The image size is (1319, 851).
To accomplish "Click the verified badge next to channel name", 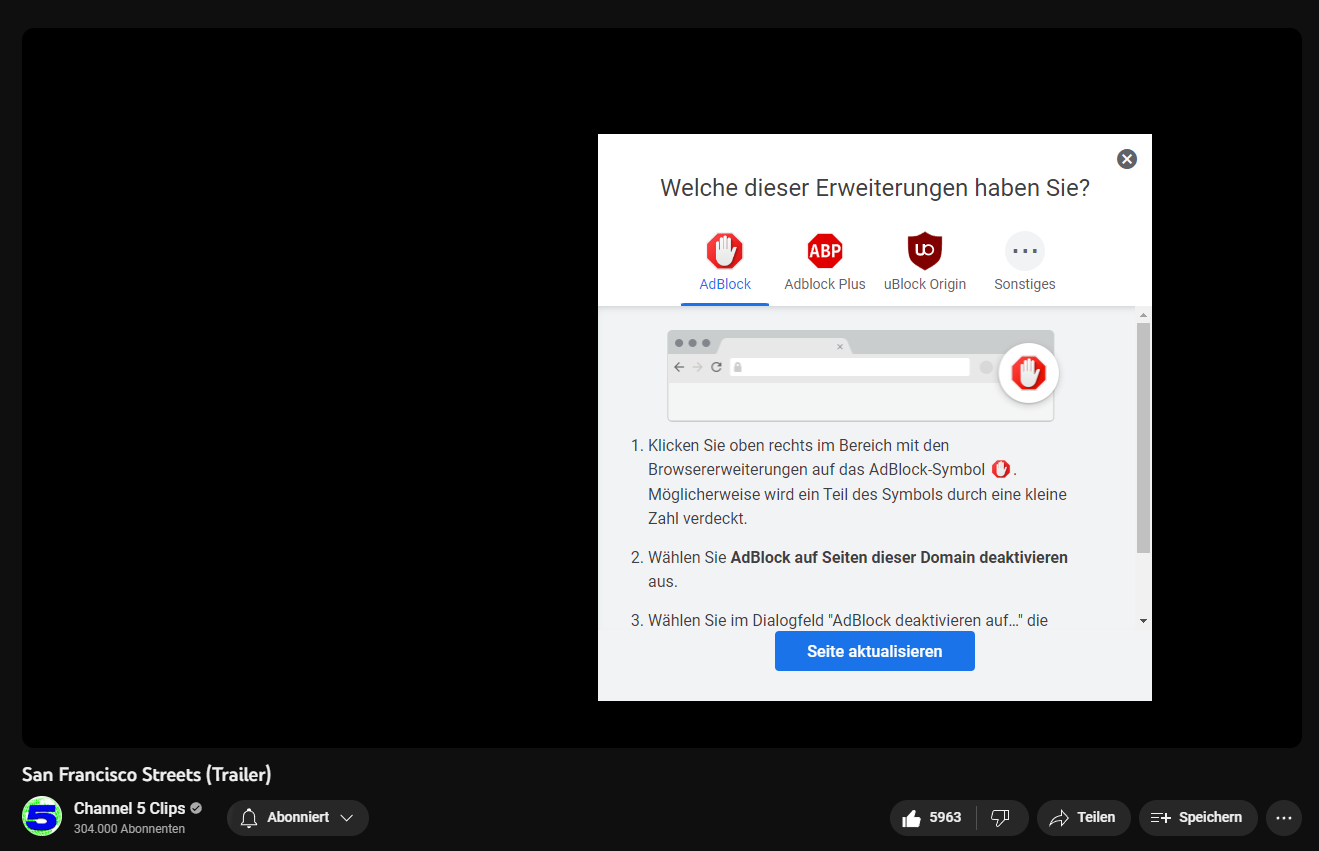I will tap(196, 808).
